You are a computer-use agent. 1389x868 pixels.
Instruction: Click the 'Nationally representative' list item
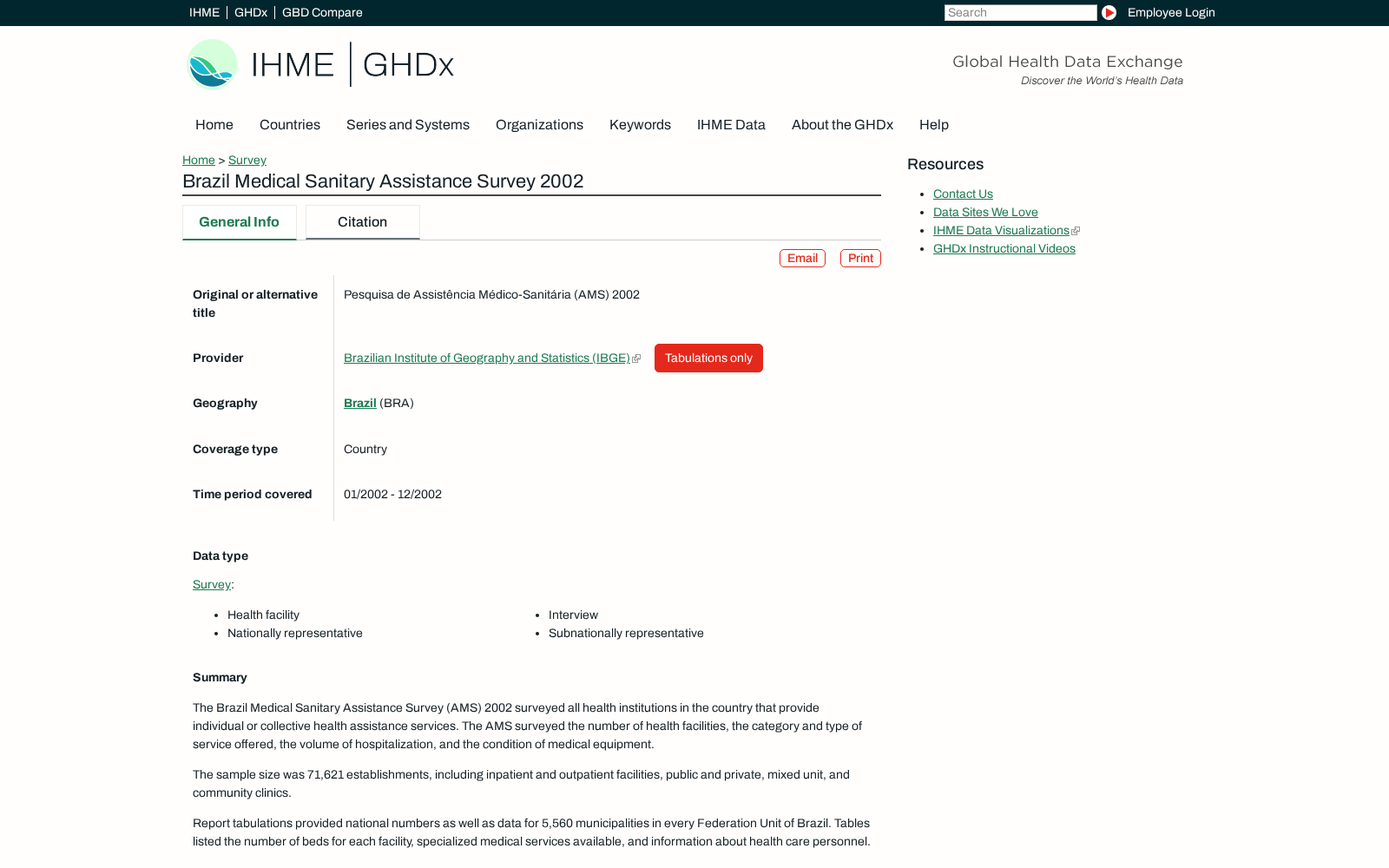(x=295, y=634)
